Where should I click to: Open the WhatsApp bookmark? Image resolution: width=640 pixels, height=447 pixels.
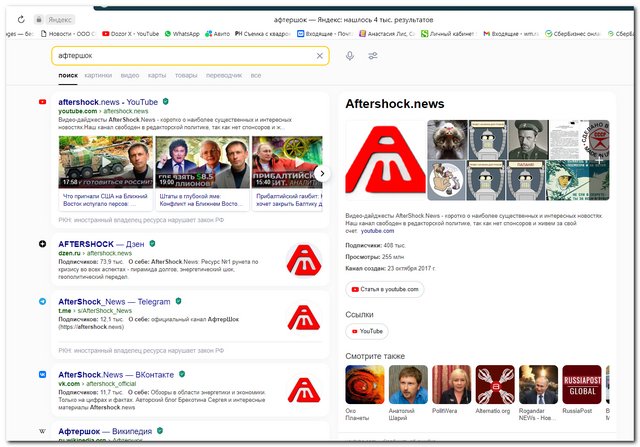pyautogui.click(x=182, y=34)
